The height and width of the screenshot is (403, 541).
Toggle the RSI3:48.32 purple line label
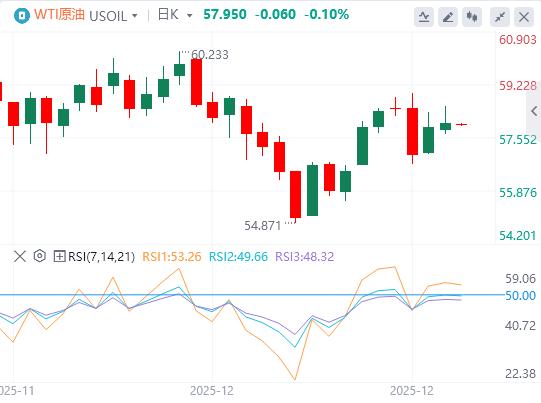point(305,257)
